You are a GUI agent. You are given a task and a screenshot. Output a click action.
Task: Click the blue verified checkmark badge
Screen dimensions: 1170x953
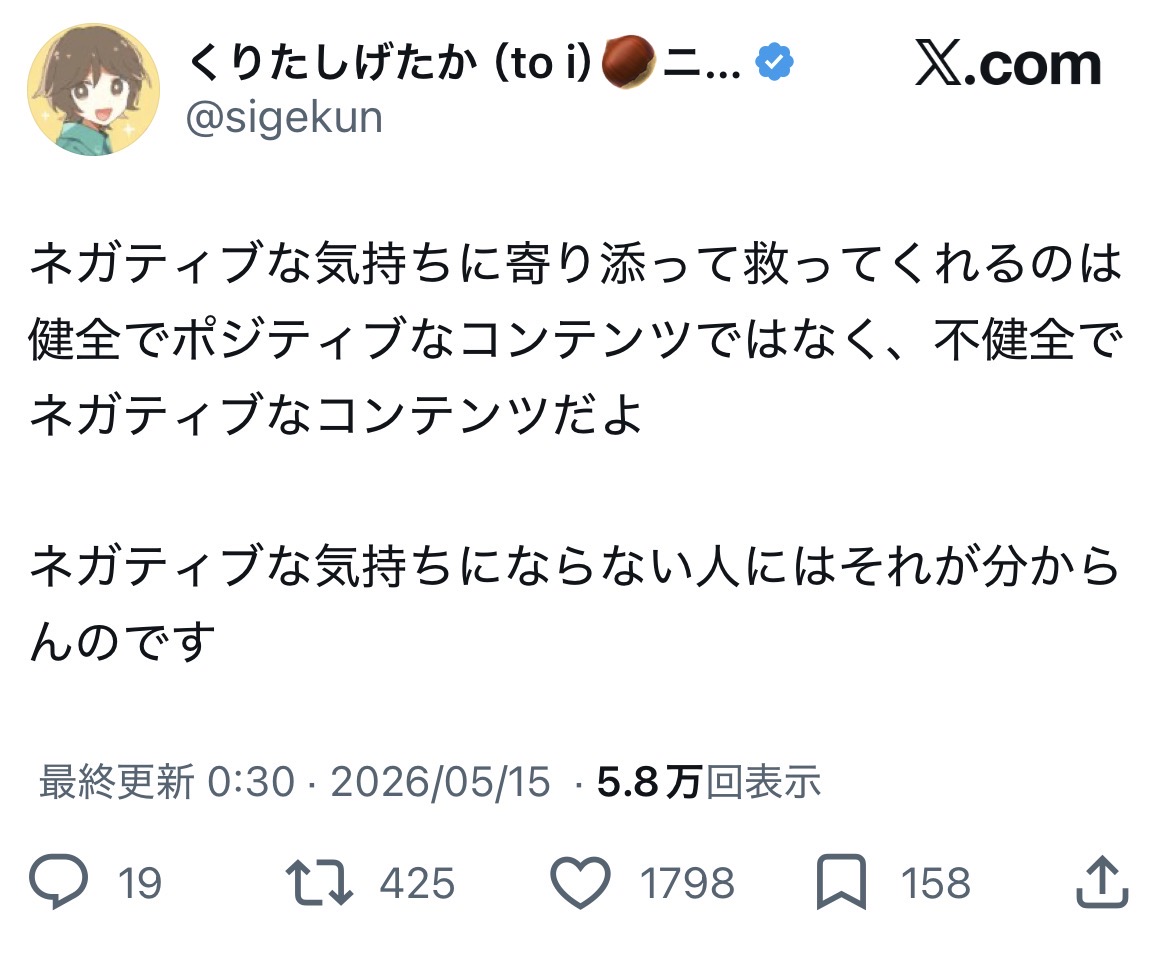775,62
